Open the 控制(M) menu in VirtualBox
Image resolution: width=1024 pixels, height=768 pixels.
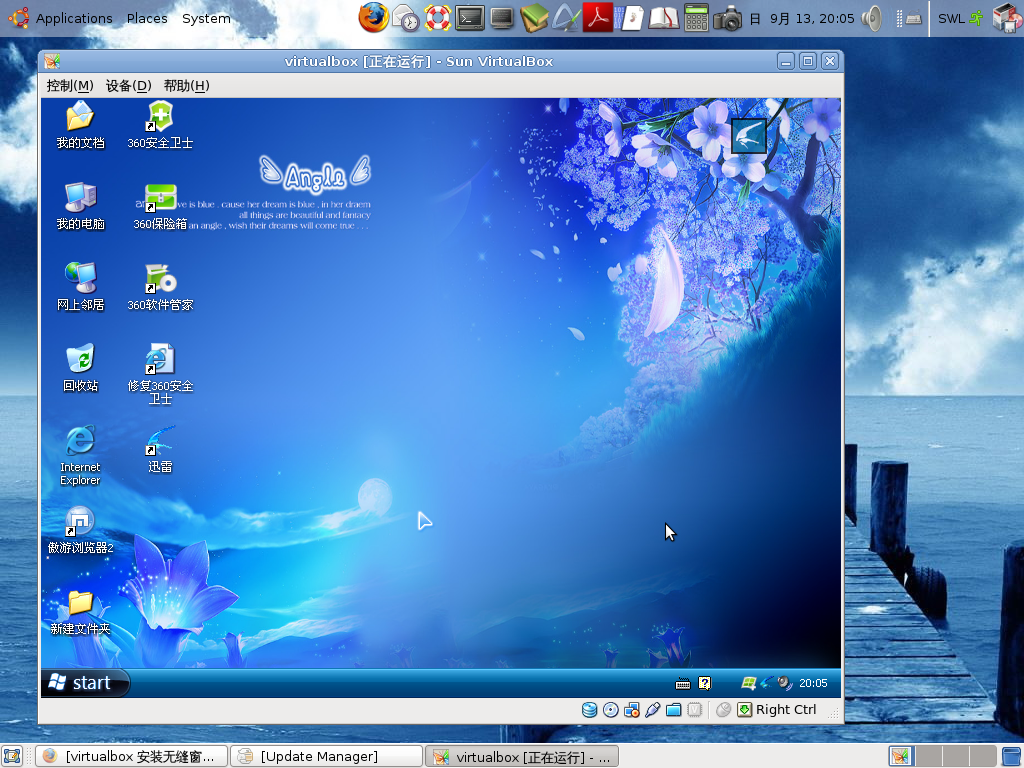[x=70, y=86]
